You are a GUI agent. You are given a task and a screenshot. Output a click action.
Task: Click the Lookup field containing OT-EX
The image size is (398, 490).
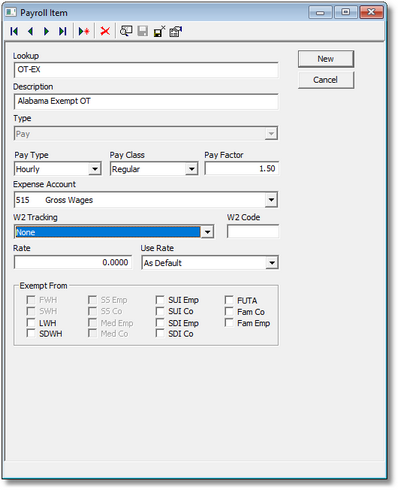(x=146, y=70)
